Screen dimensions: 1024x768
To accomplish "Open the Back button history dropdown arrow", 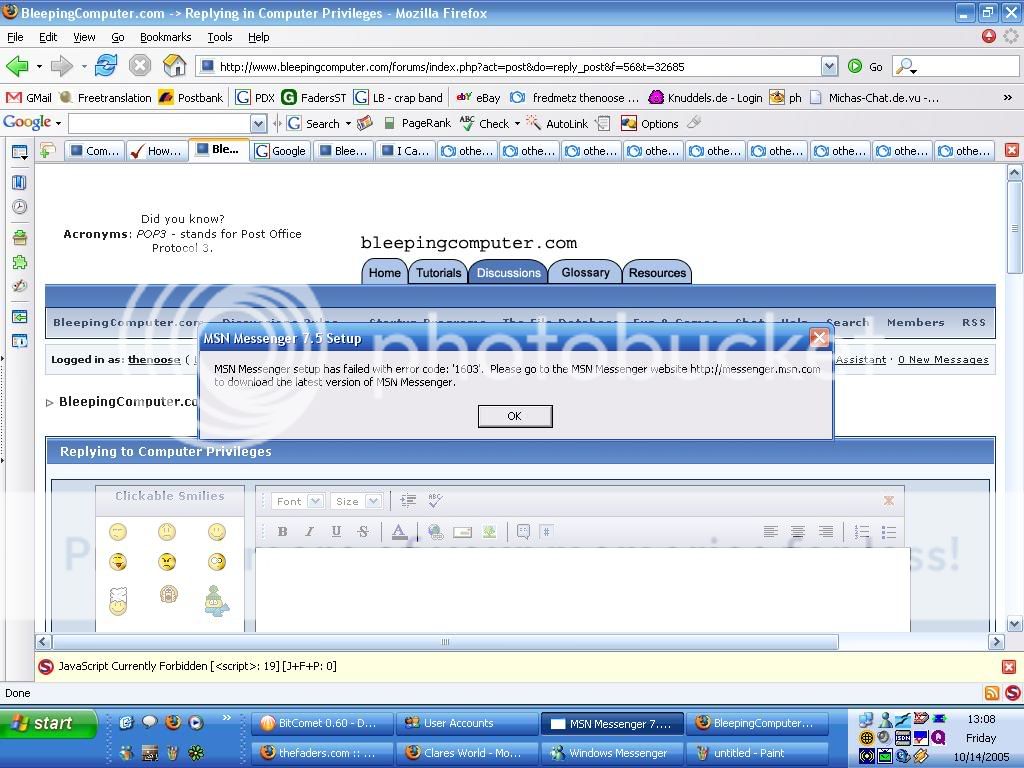I will click(39, 67).
